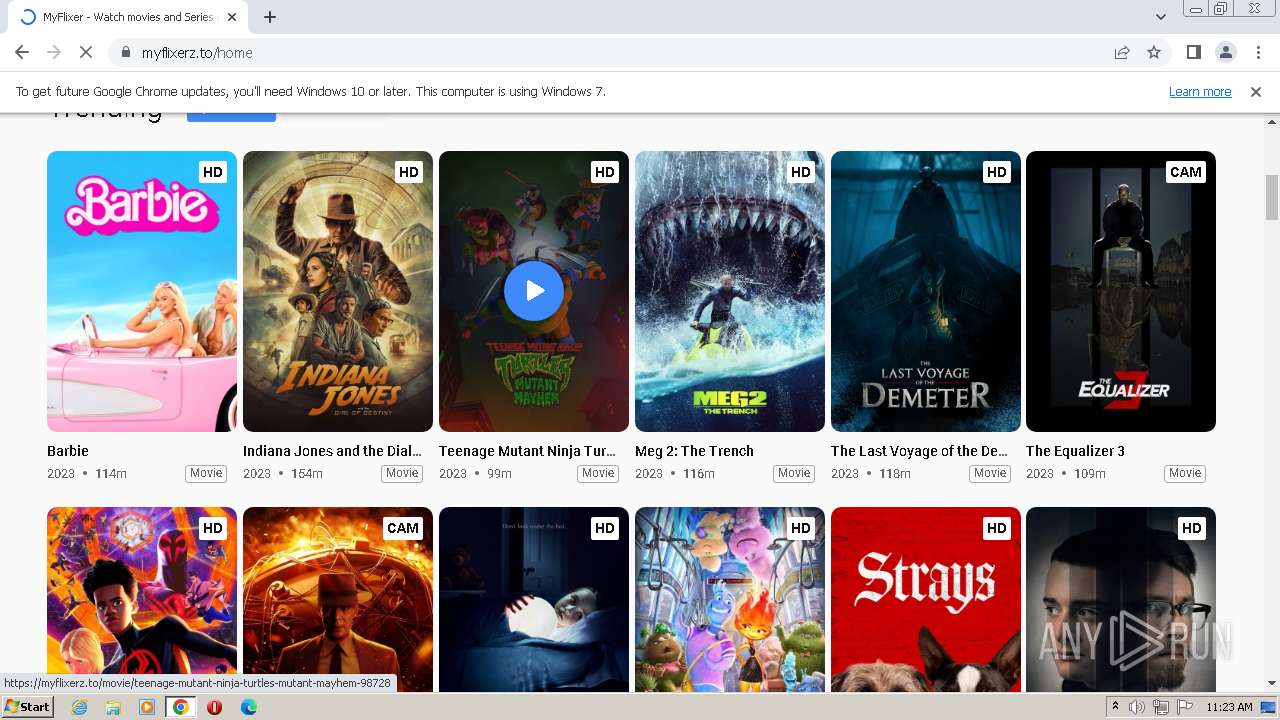This screenshot has height=720, width=1280.
Task: Click the CAM badge on The Equalizer 3
Action: tap(1185, 172)
